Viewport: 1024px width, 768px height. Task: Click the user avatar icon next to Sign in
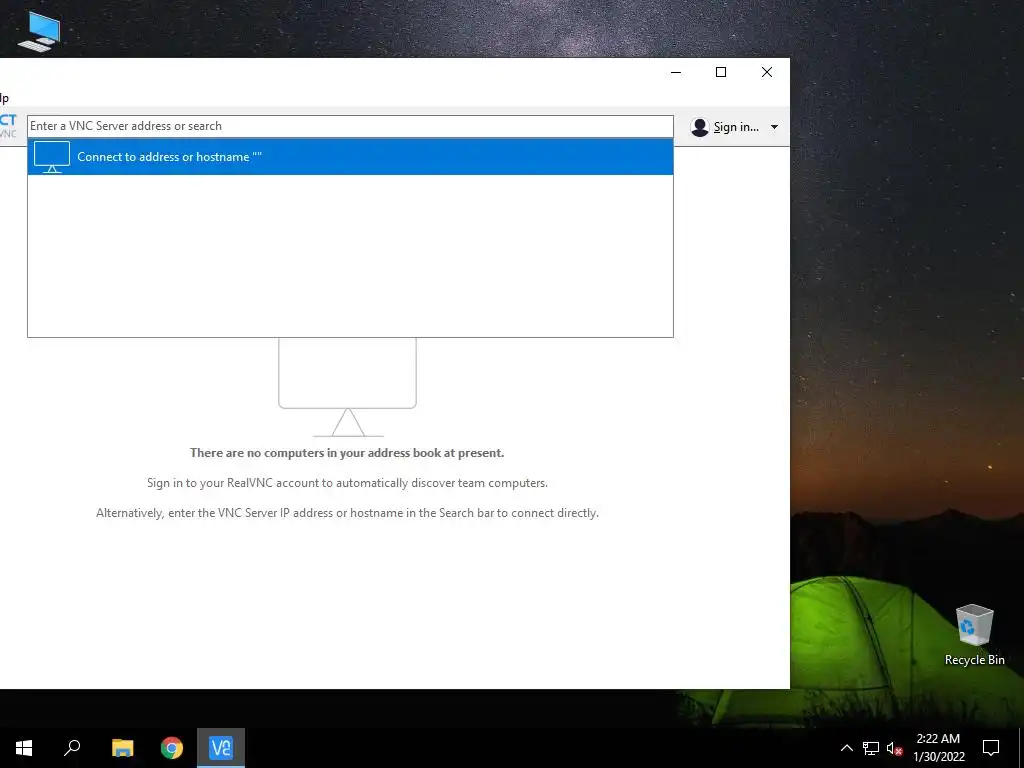[x=699, y=127]
